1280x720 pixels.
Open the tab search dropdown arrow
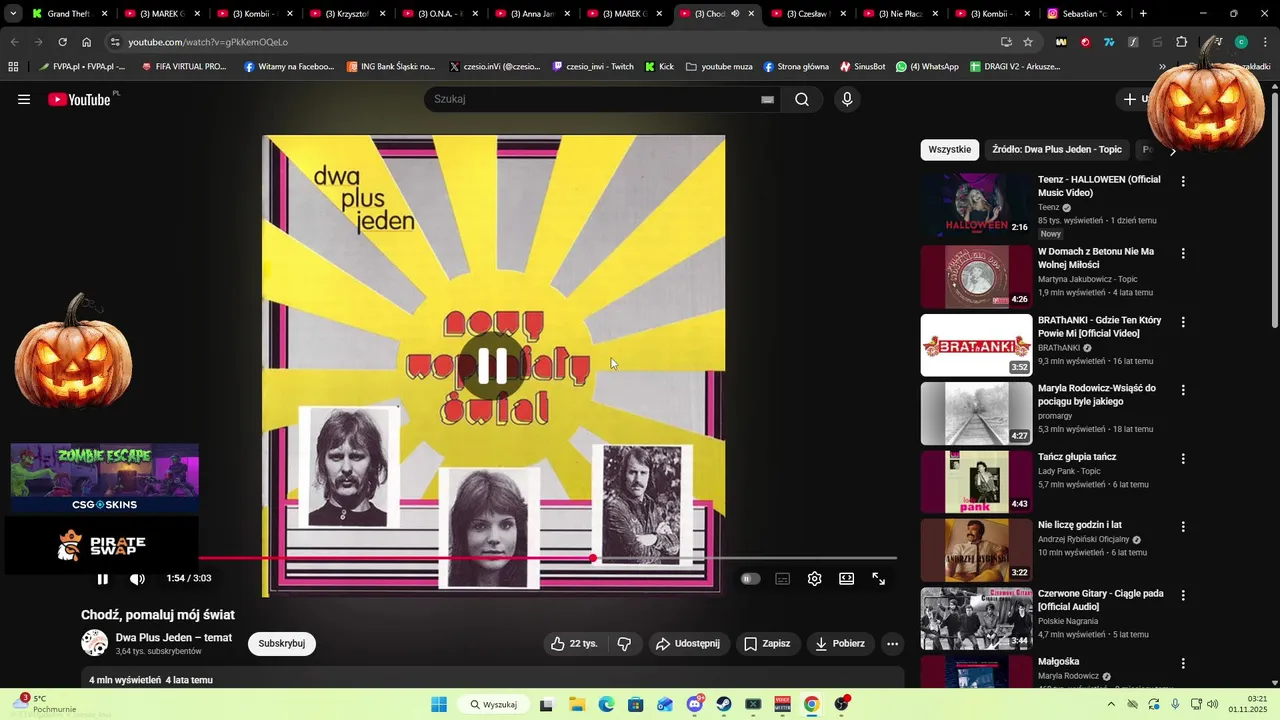pyautogui.click(x=13, y=14)
